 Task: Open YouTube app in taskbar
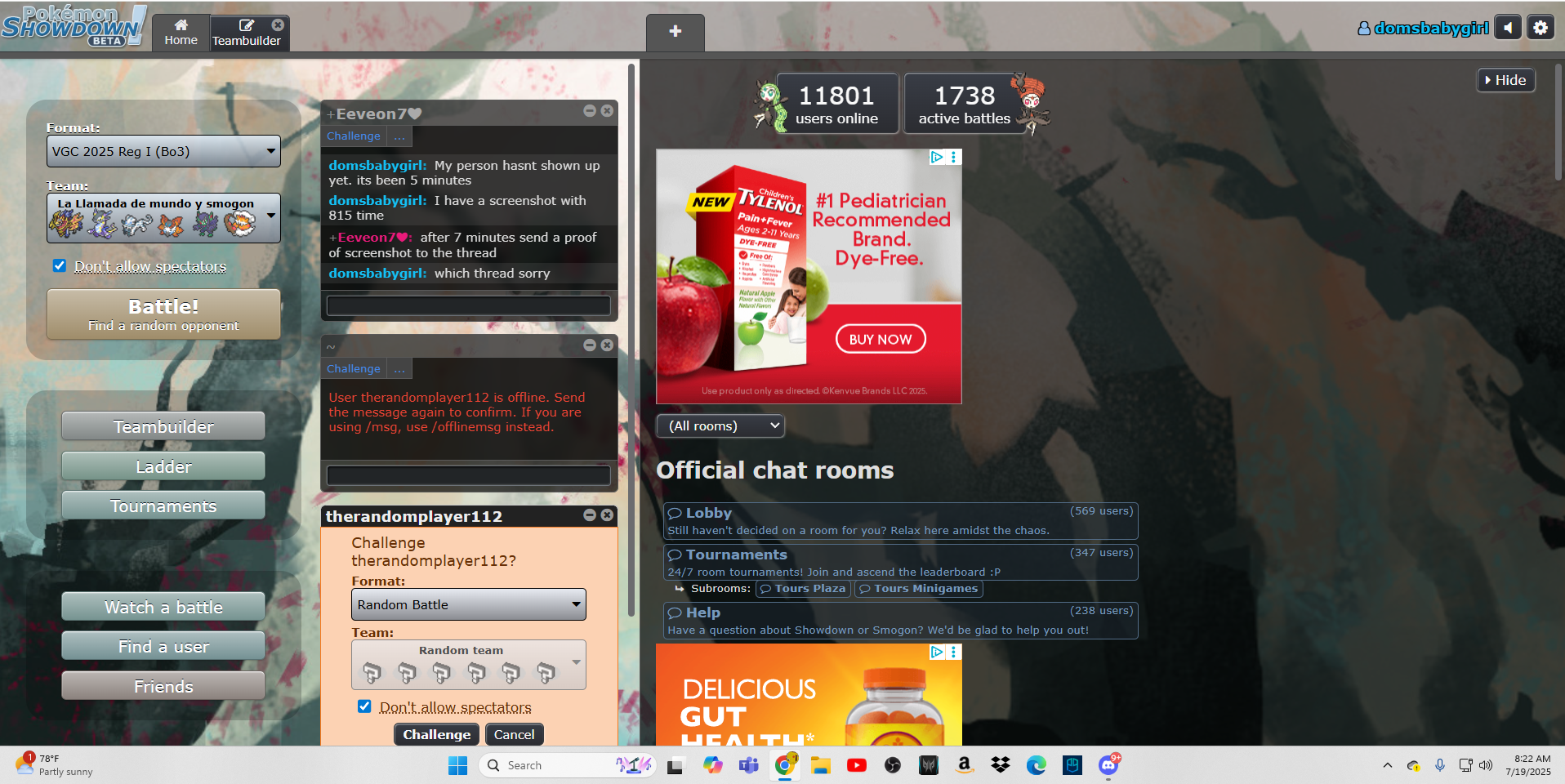pyautogui.click(x=857, y=765)
